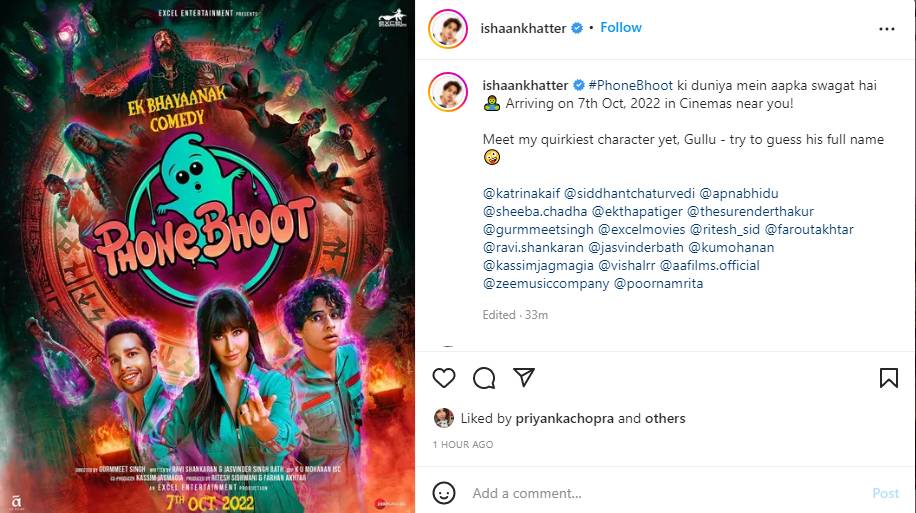Viewport: 916px width, 513px height.
Task: Open the @siddhantchaturvedi mention
Action: coord(629,193)
